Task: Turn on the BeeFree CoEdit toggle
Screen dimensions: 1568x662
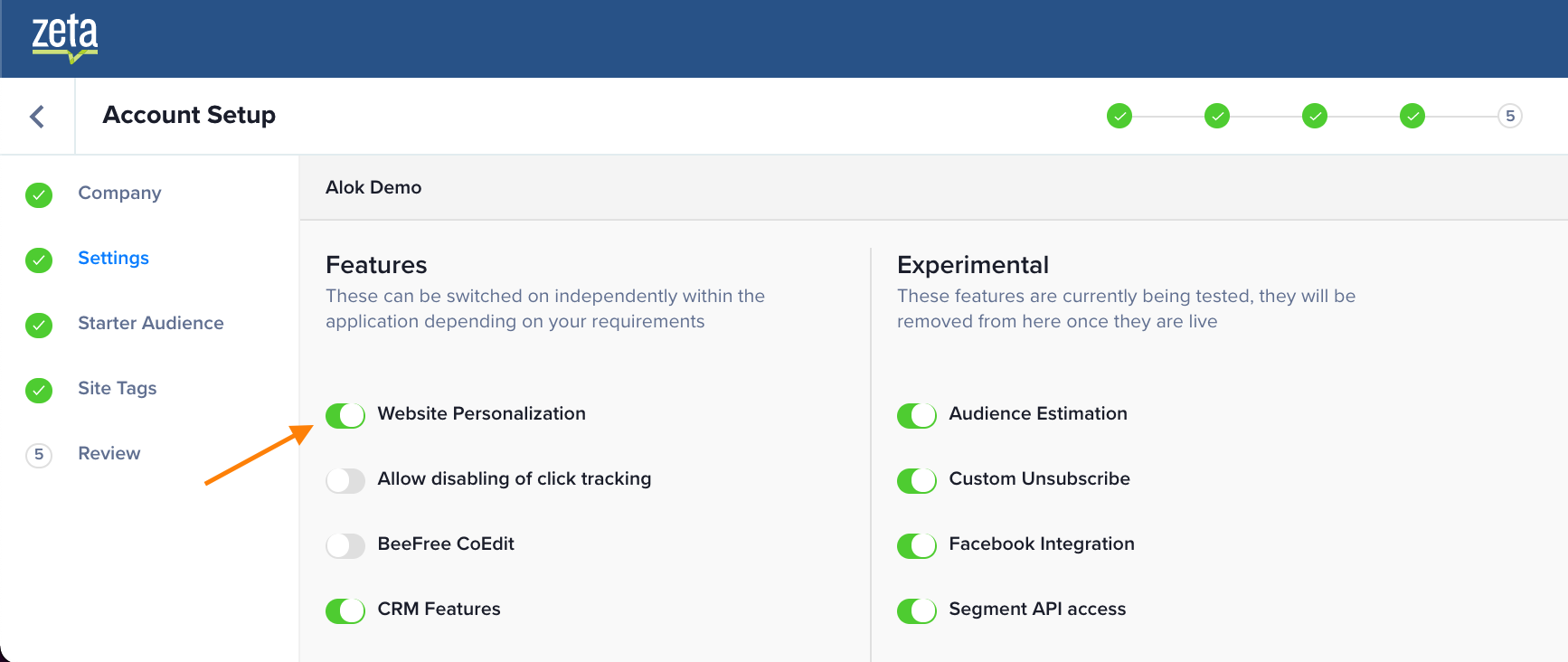Action: click(345, 545)
